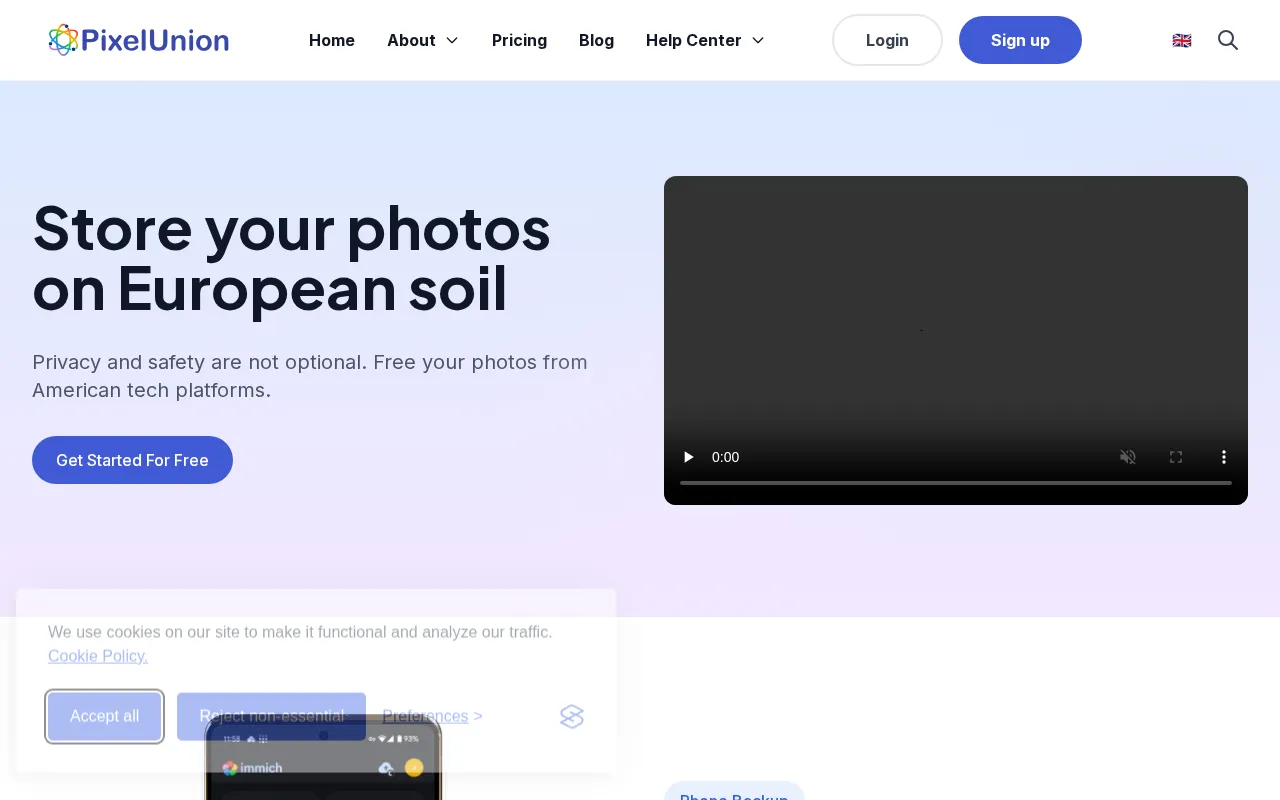Image resolution: width=1280 pixels, height=800 pixels.
Task: Visit the Blog page
Action: point(596,40)
